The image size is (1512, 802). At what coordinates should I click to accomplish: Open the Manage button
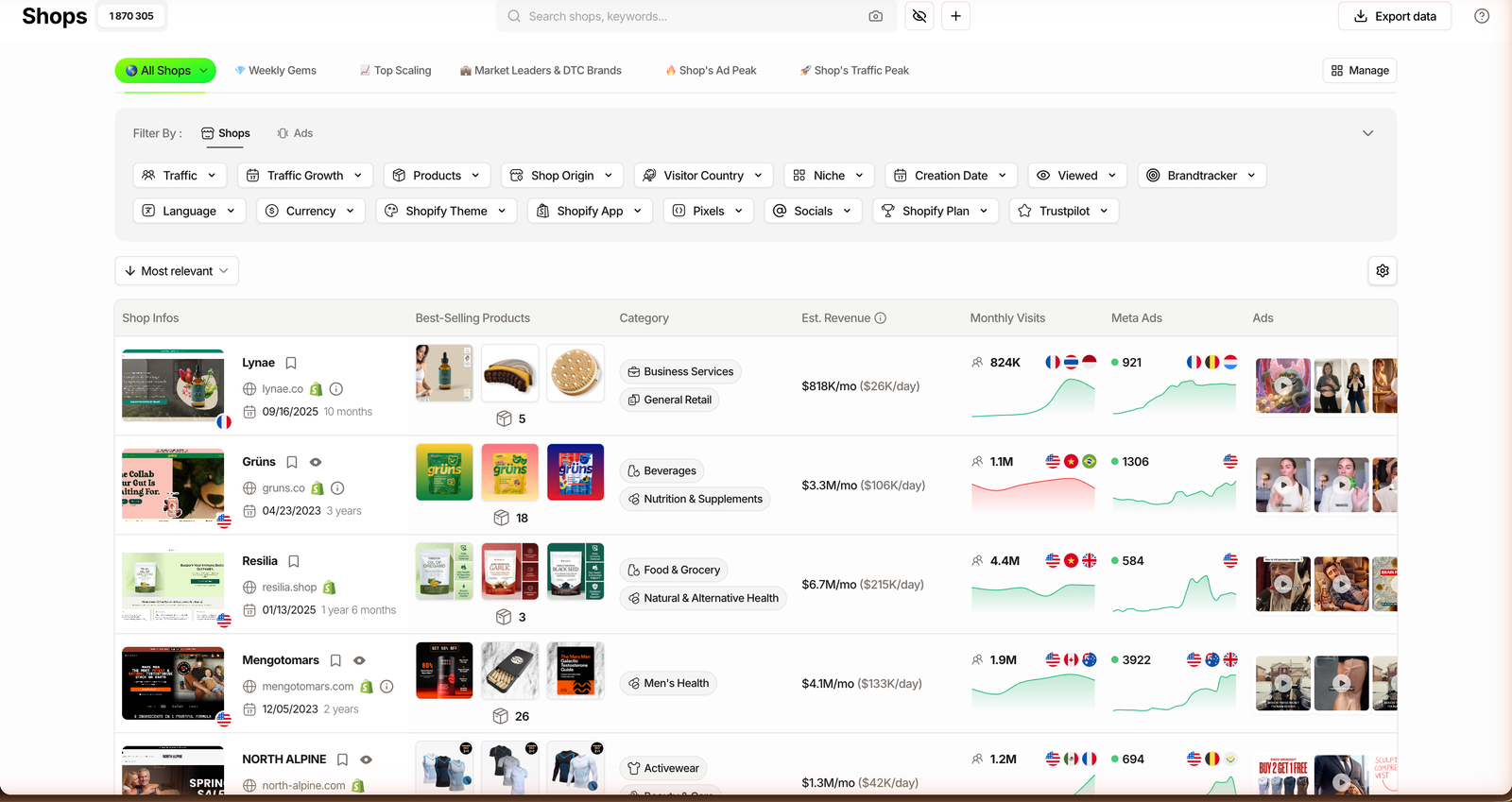[x=1360, y=71]
